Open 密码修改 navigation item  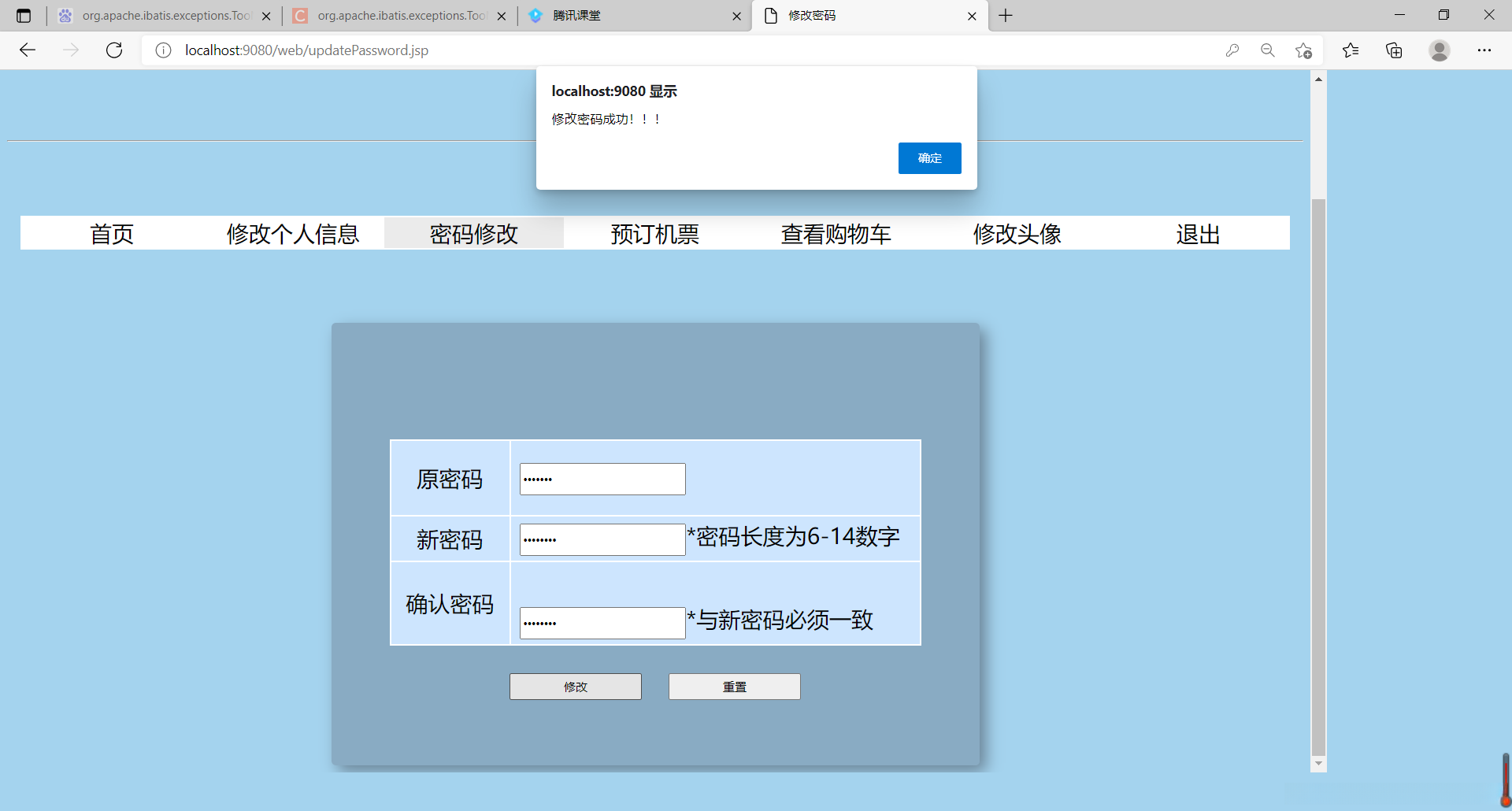(474, 234)
